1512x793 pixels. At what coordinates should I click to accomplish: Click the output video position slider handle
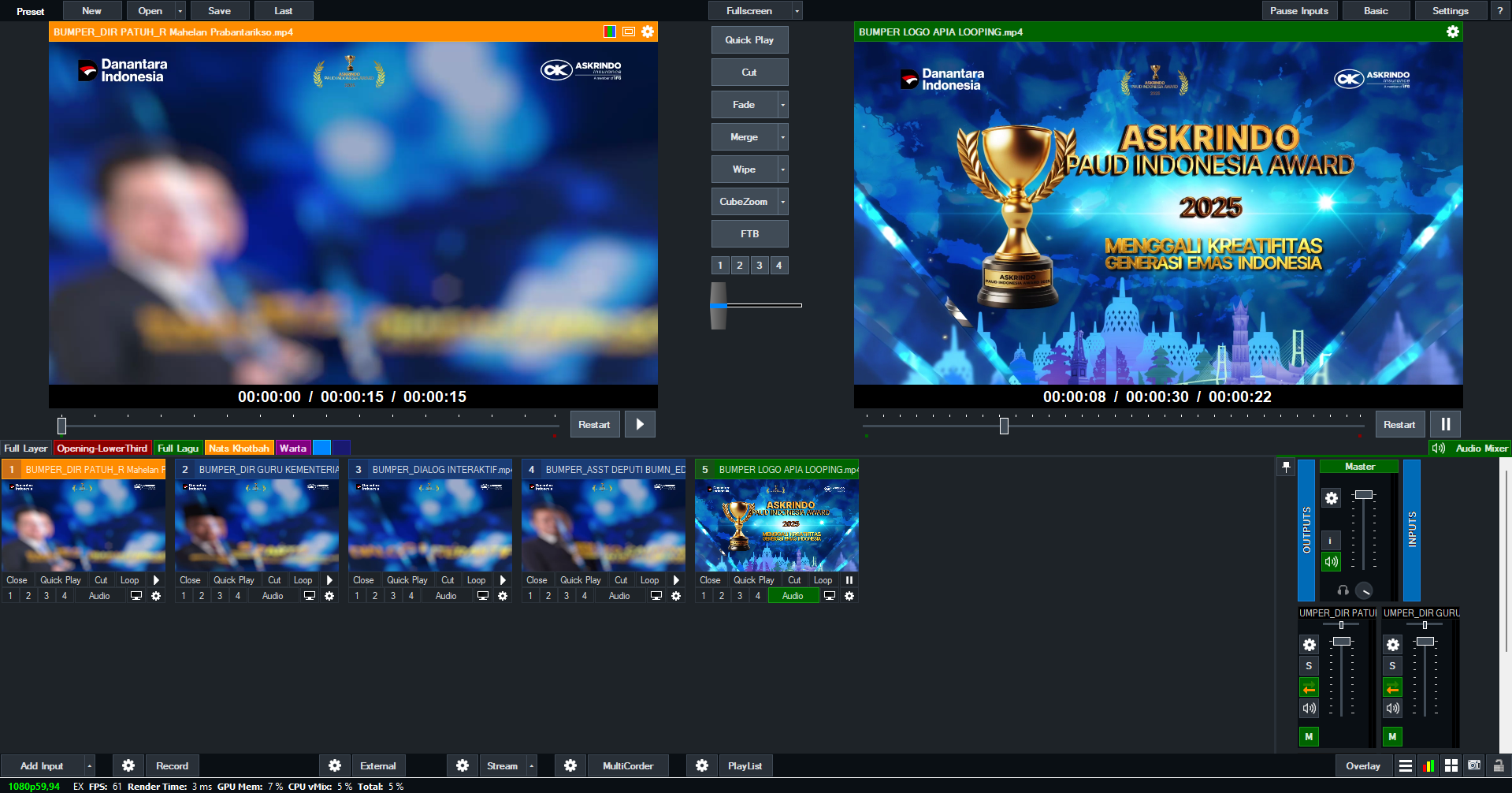tap(1004, 426)
